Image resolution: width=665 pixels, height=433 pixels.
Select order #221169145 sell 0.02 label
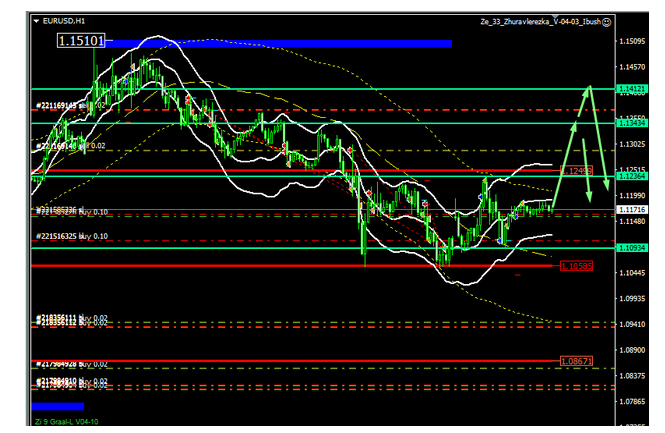coord(70,105)
